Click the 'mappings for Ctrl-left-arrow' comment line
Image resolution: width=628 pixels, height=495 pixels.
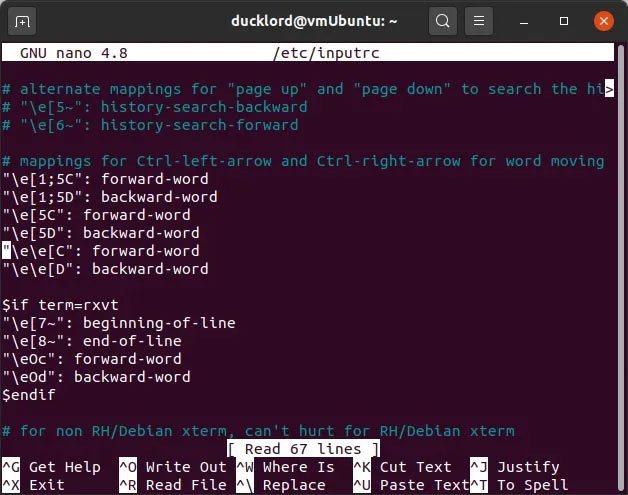pyautogui.click(x=303, y=161)
